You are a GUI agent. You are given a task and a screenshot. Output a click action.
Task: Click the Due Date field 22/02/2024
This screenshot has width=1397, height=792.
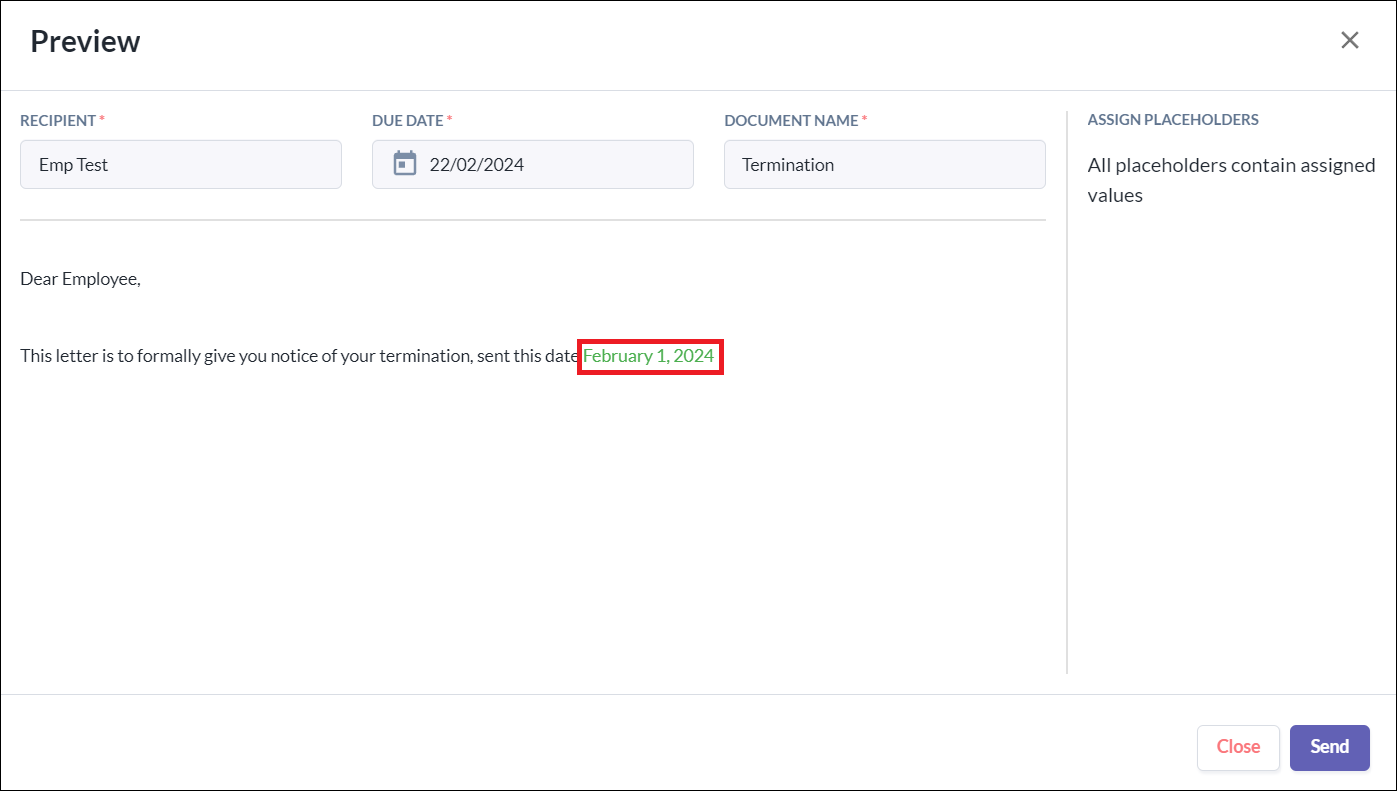[533, 164]
